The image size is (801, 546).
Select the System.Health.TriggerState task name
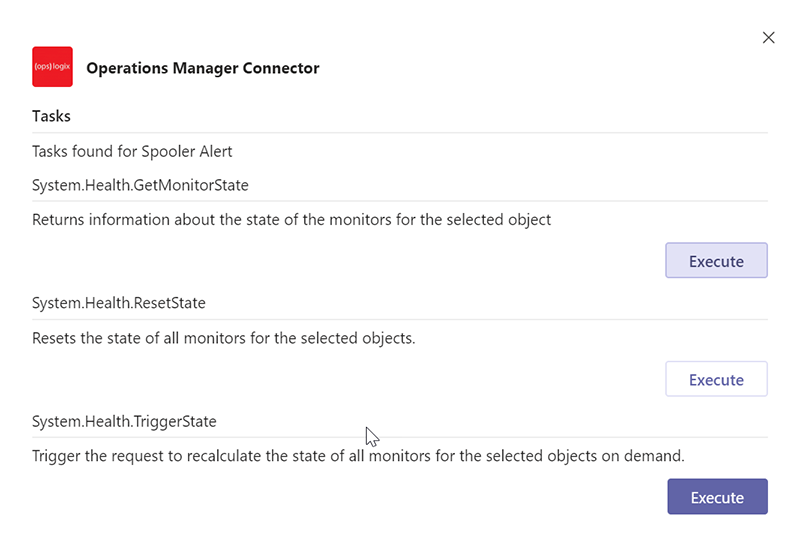click(124, 422)
